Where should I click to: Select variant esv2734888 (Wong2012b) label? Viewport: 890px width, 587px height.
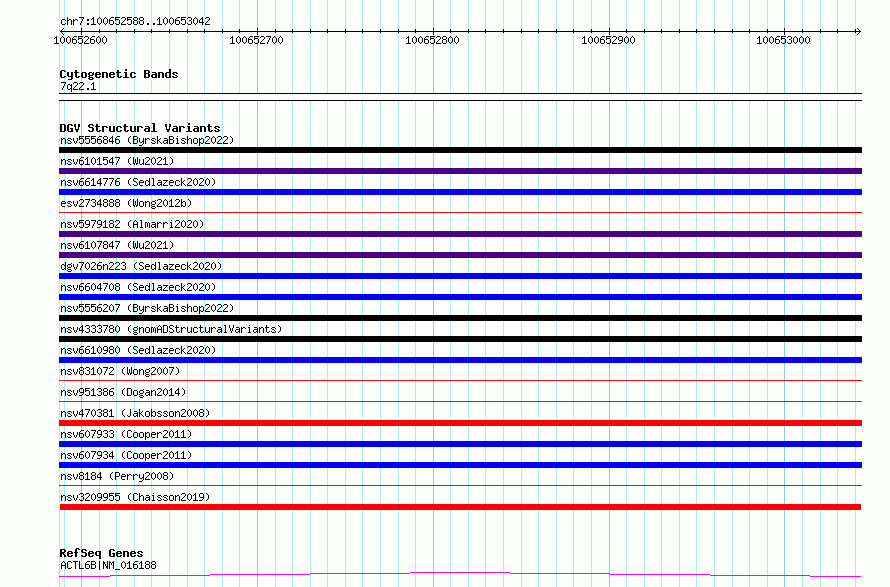point(126,203)
